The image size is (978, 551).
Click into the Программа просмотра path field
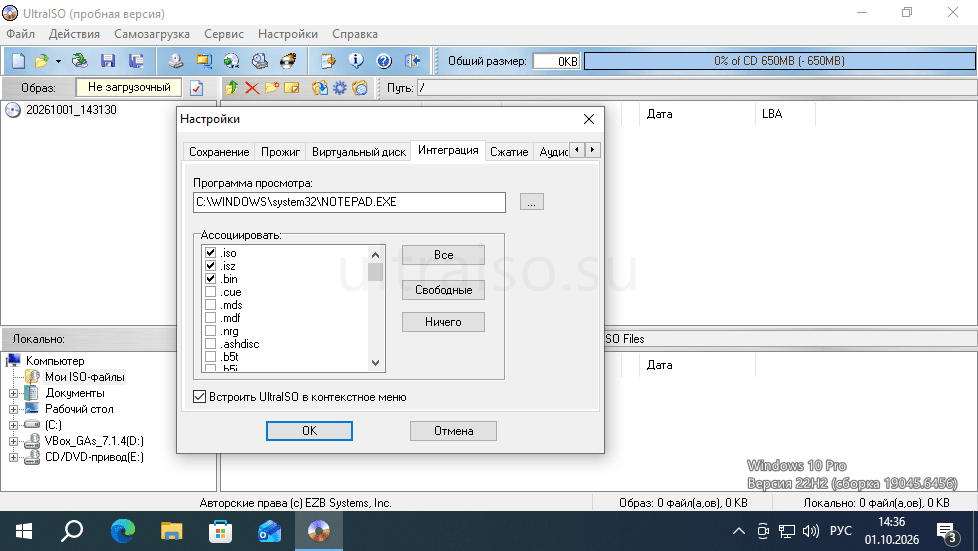349,202
